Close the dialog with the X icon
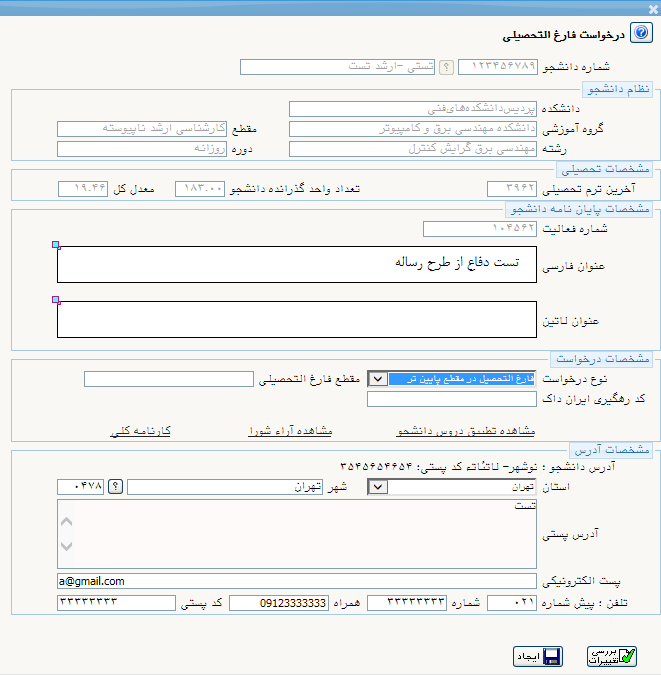 tap(653, 9)
